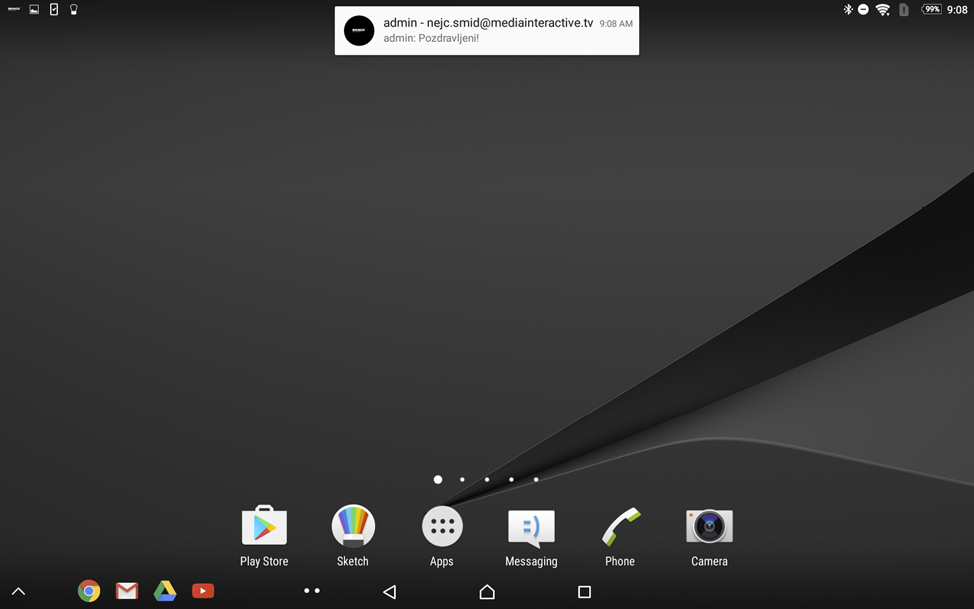Tap the leftmost small logo notification icon
This screenshot has height=609, width=974.
14,9
